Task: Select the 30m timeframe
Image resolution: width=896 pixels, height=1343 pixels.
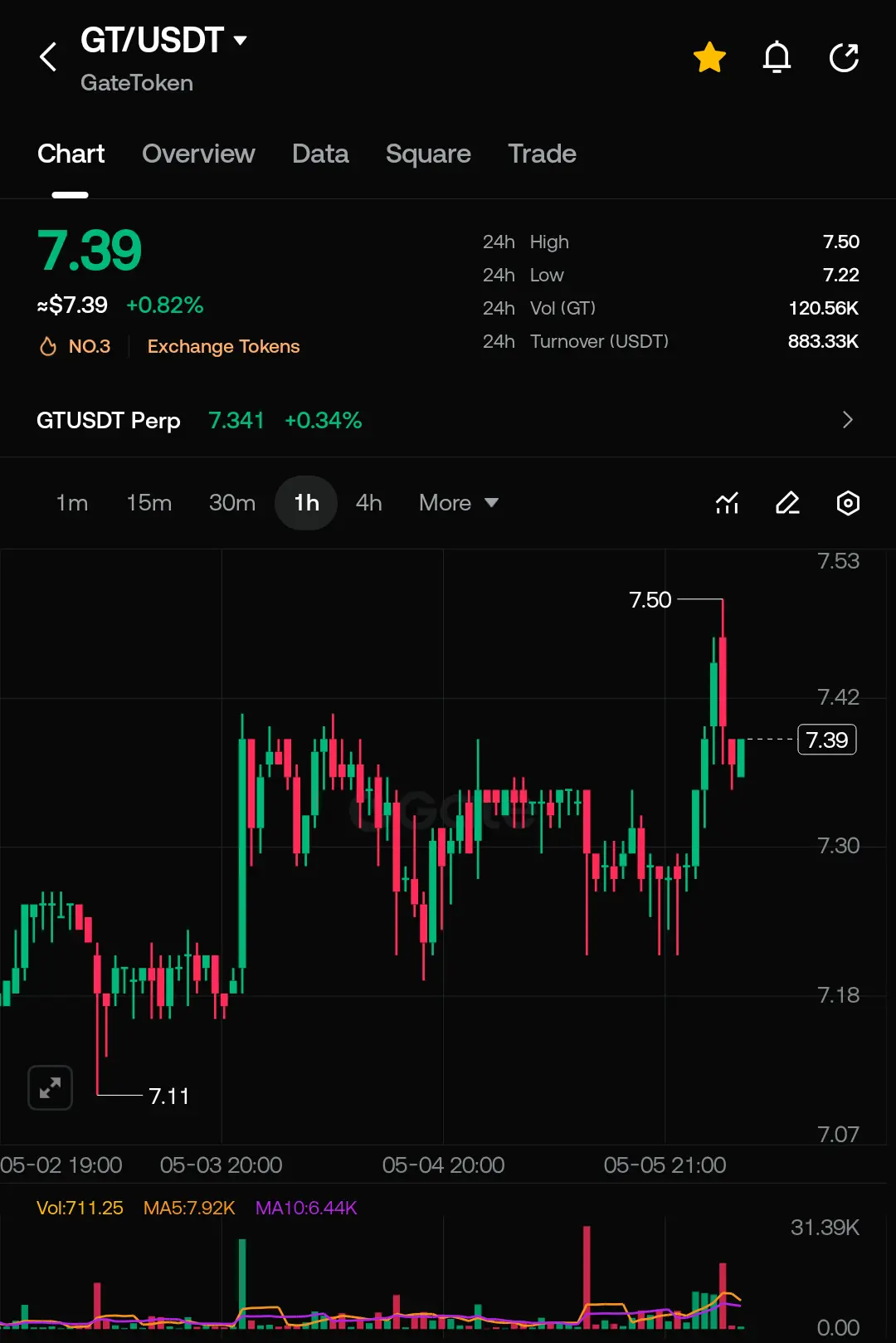Action: coord(232,503)
